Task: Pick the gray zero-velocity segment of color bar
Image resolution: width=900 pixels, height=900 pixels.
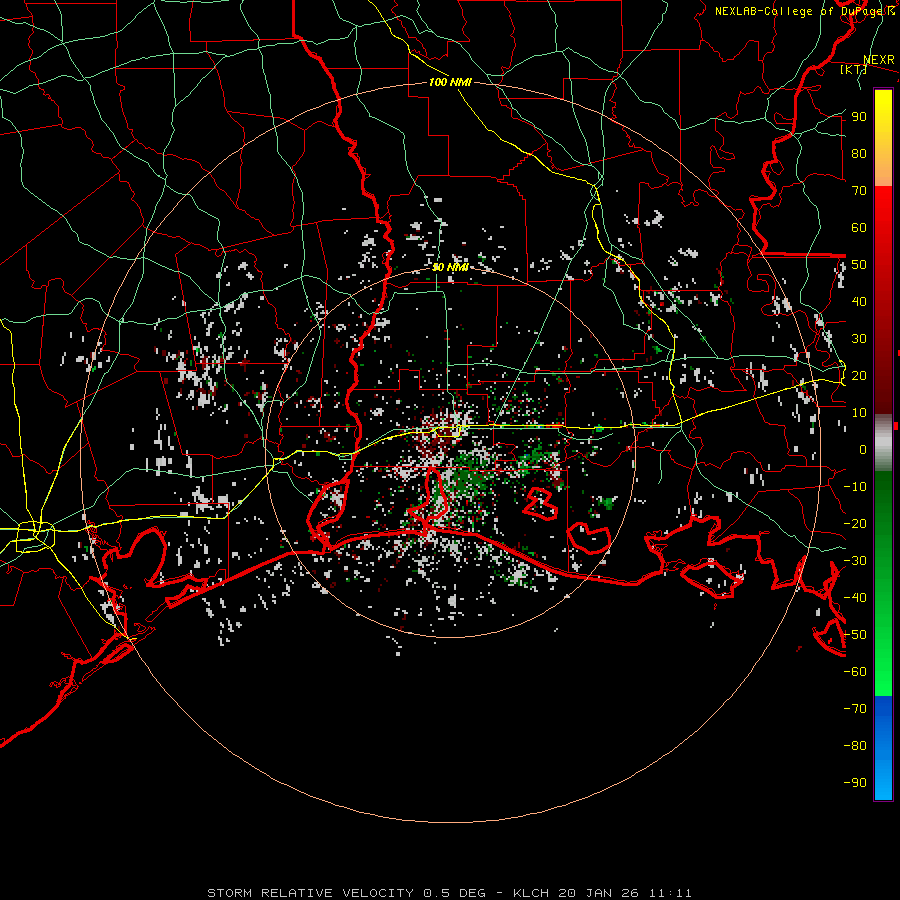Action: tap(883, 442)
